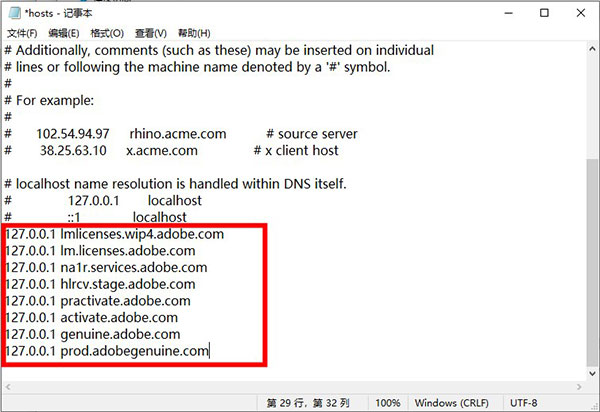The height and width of the screenshot is (412, 600).
Task: Click the text '102.54.94.97'
Action: 73,134
